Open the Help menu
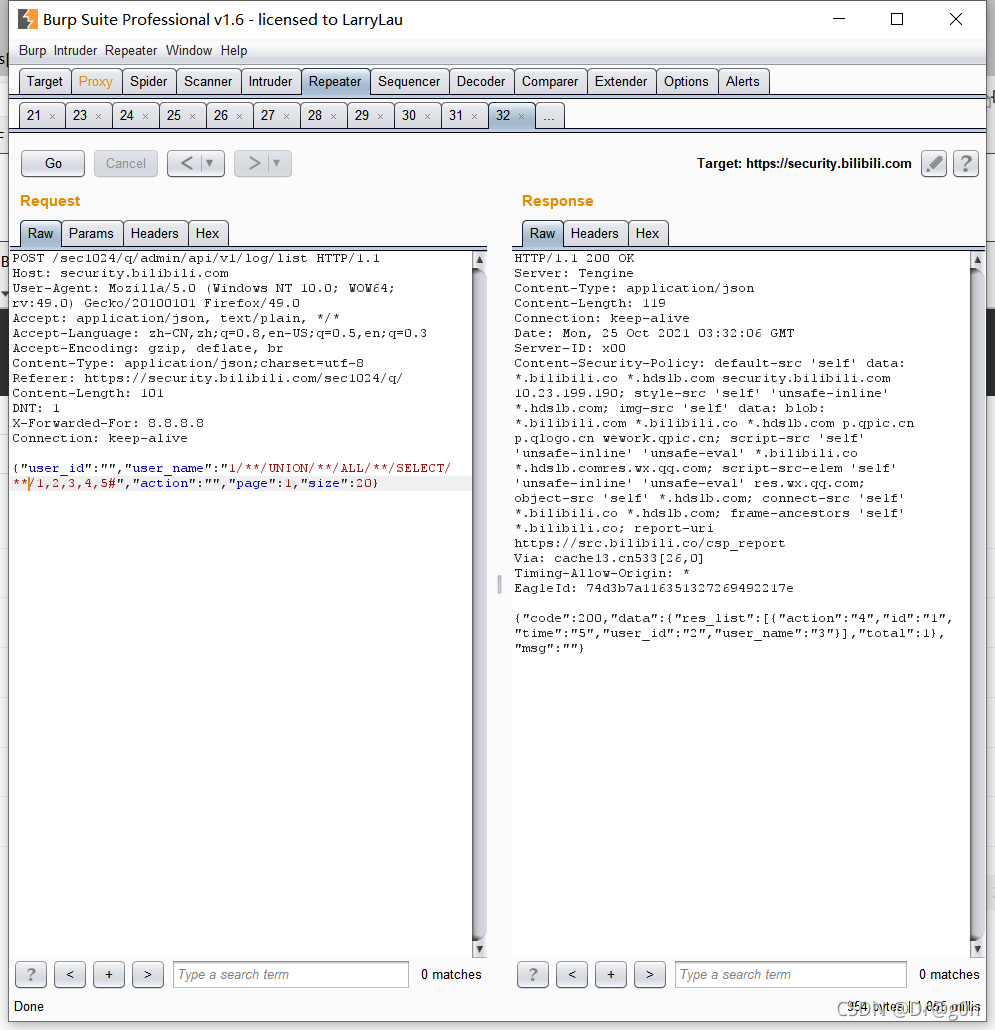995x1030 pixels. click(x=234, y=51)
